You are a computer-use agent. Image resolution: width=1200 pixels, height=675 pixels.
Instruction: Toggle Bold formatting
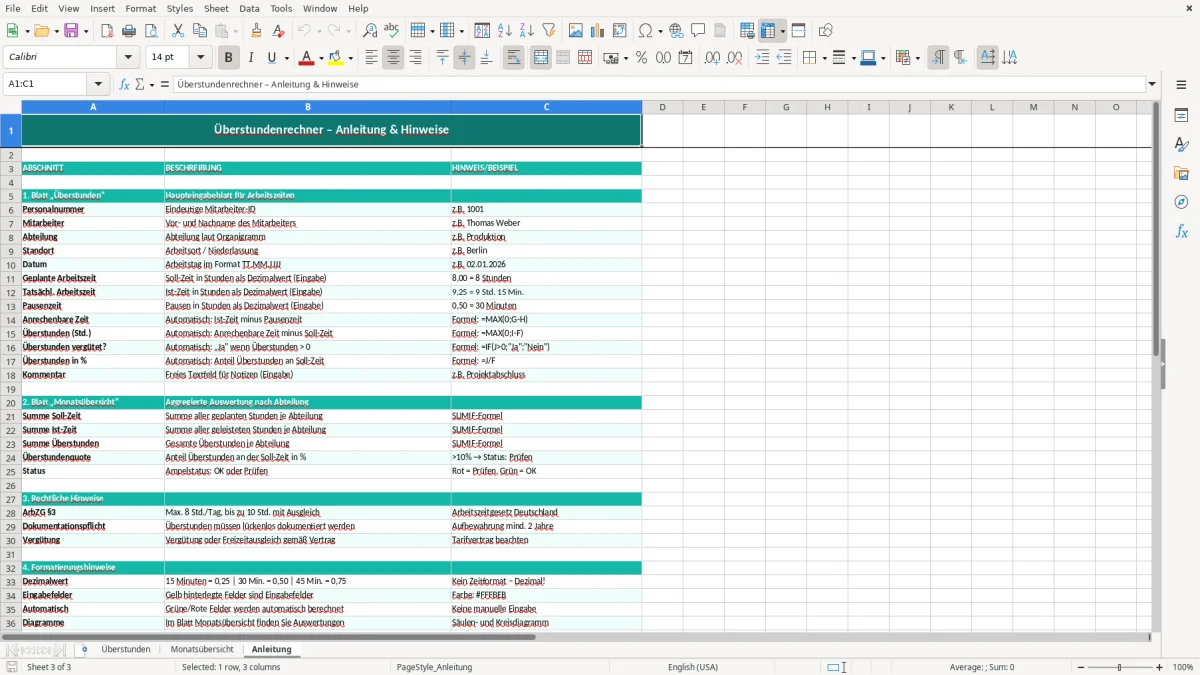click(x=229, y=58)
